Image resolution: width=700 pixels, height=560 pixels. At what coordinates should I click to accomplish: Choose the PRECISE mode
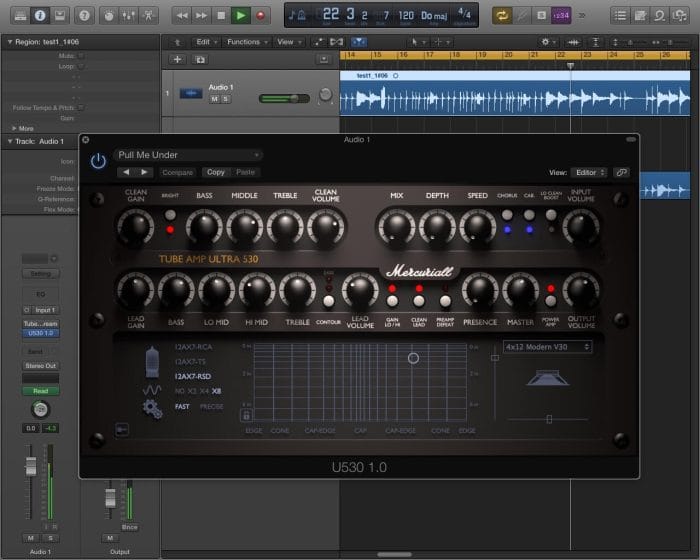coord(212,407)
